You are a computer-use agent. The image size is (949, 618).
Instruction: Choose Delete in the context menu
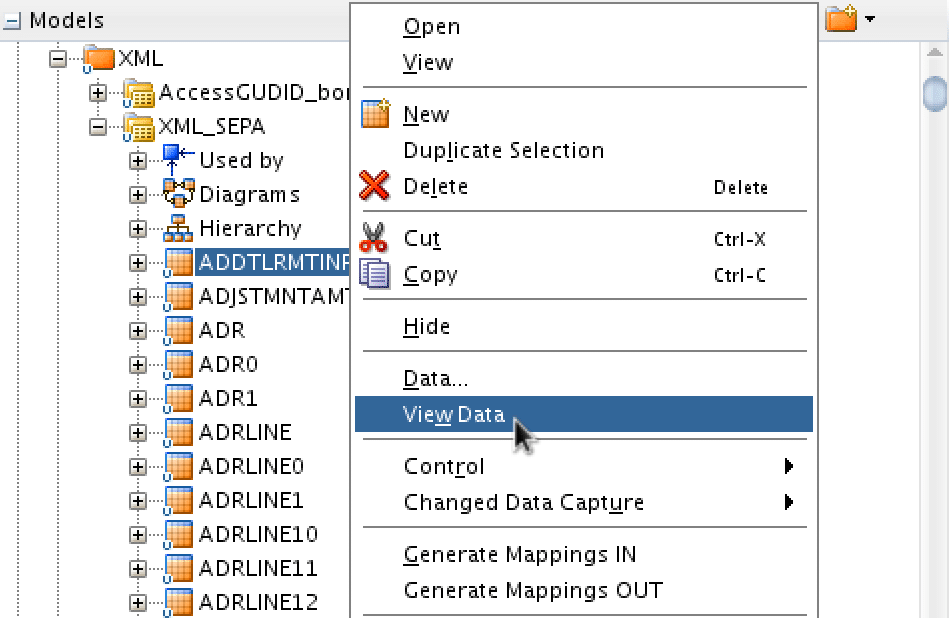583,186
